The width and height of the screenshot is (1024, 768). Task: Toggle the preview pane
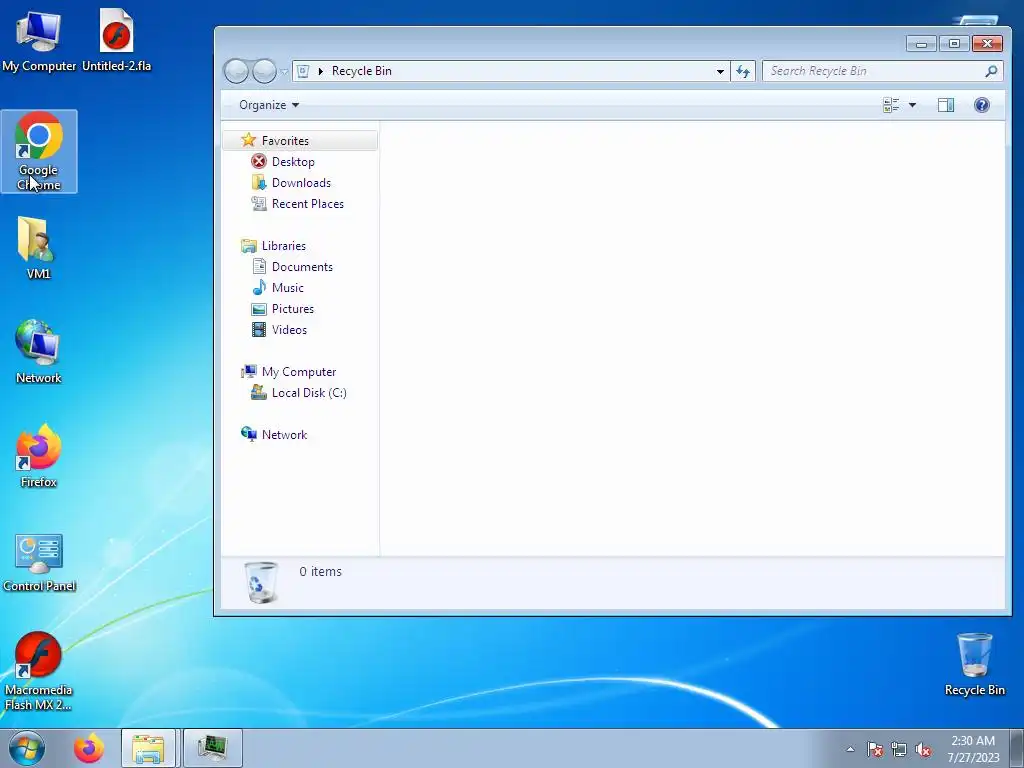pos(946,105)
